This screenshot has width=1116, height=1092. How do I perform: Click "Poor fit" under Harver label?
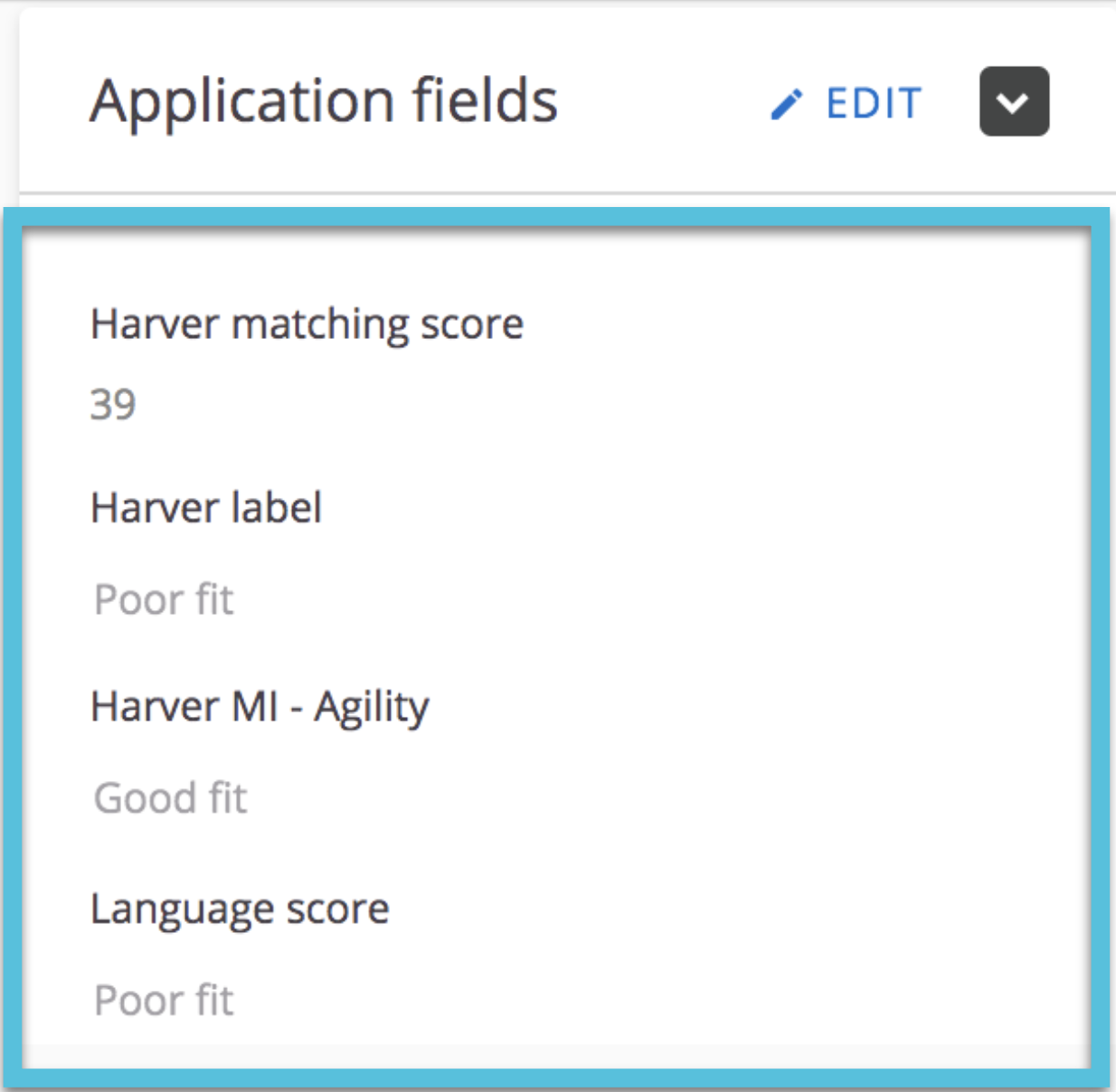(164, 599)
